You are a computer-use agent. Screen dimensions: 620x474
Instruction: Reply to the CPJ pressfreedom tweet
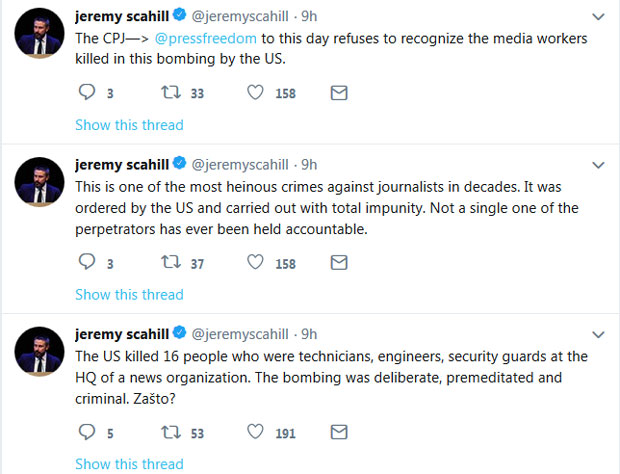point(86,93)
